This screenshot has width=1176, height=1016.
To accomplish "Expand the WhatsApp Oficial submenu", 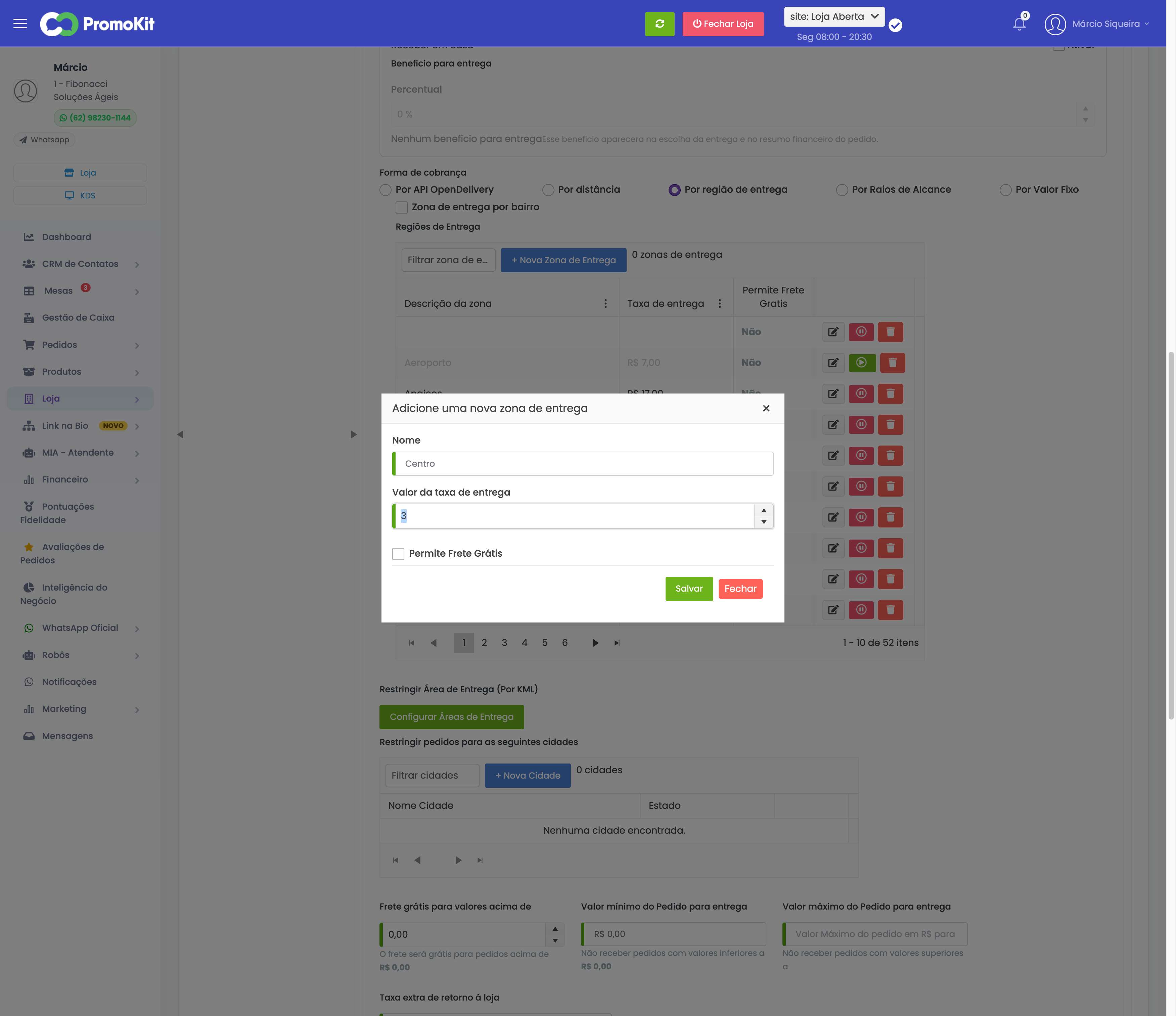I will [x=137, y=629].
